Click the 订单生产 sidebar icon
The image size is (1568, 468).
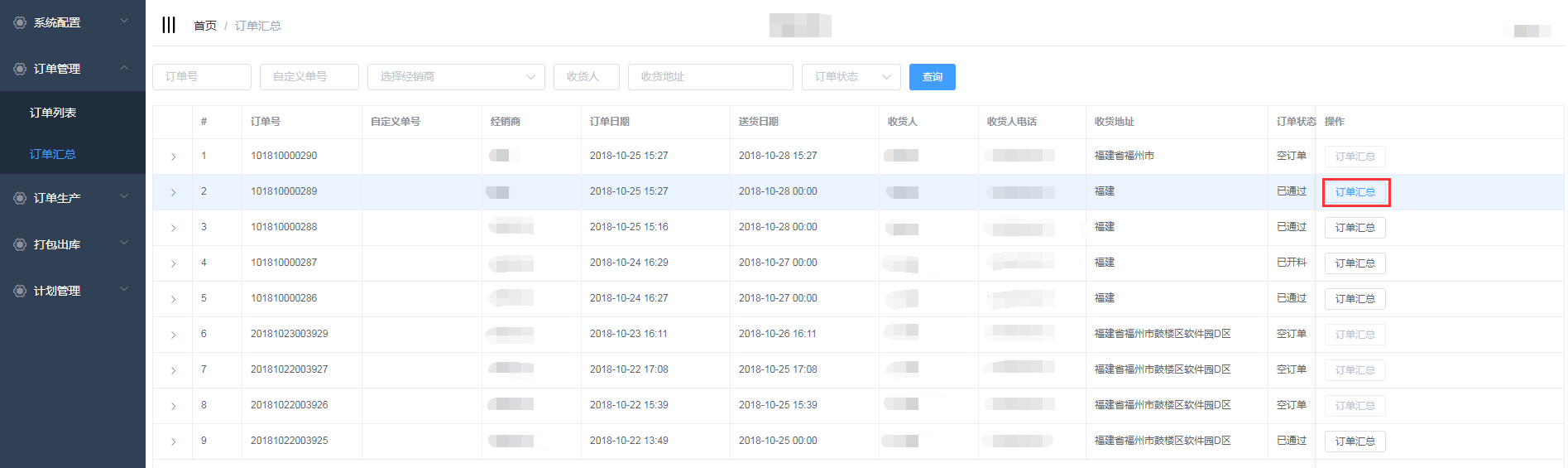(20, 198)
